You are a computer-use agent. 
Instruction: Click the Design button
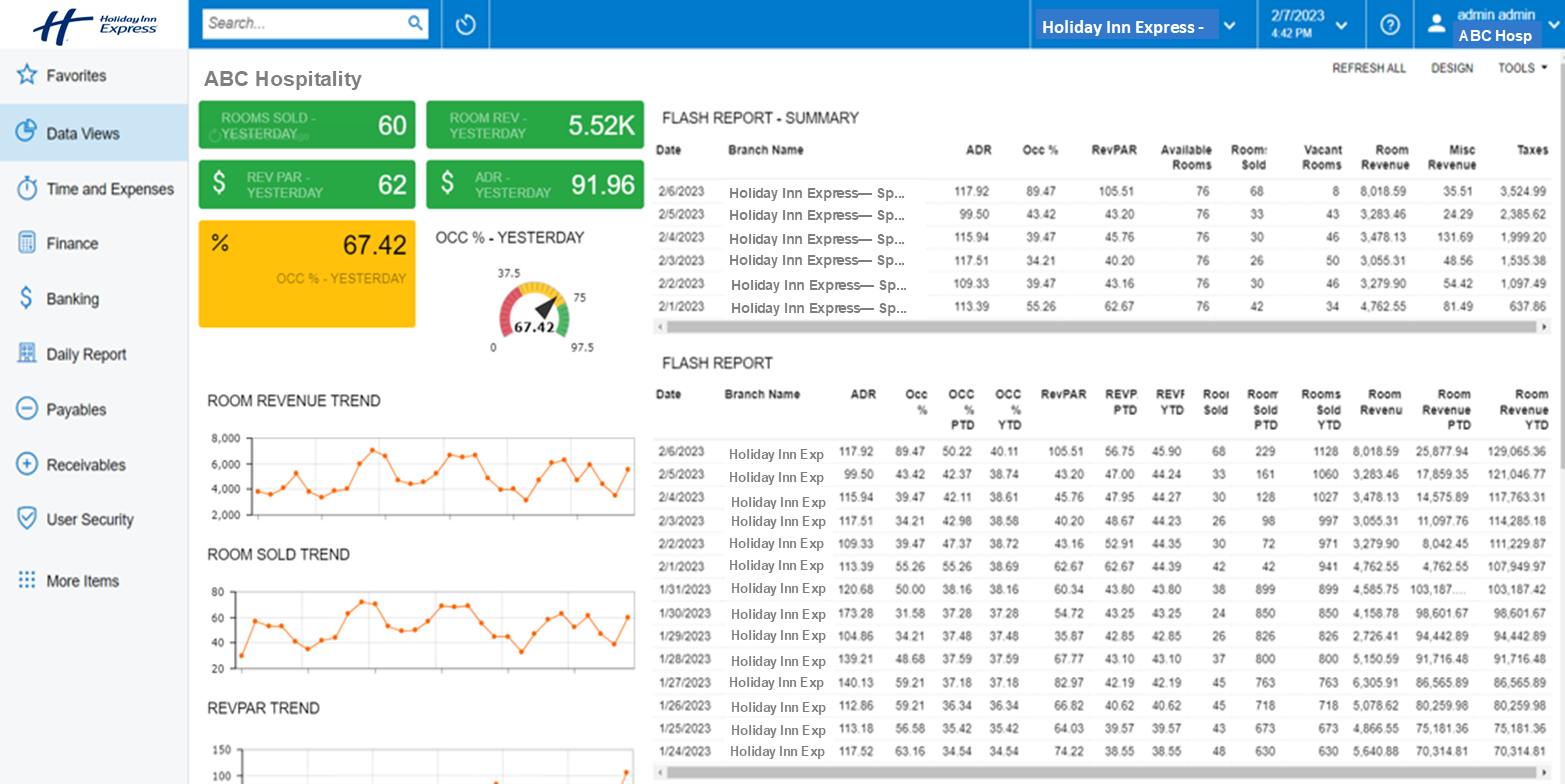[x=1451, y=68]
